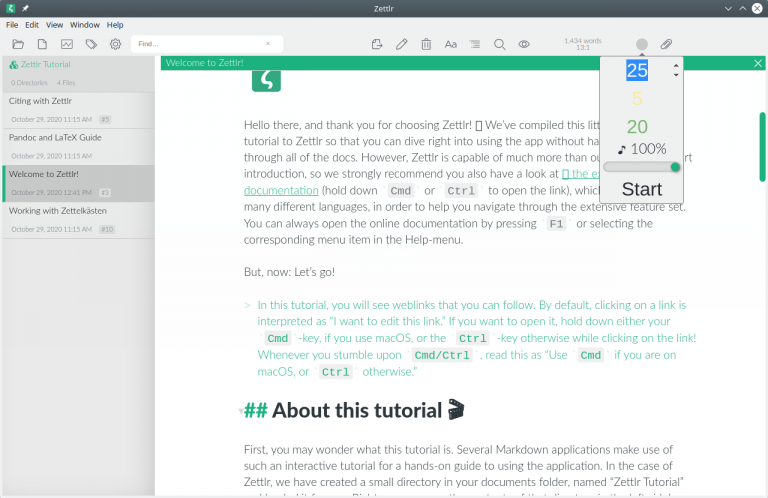The image size is (768, 498).
Task: Create a new file using the page icon
Action: [x=42, y=44]
